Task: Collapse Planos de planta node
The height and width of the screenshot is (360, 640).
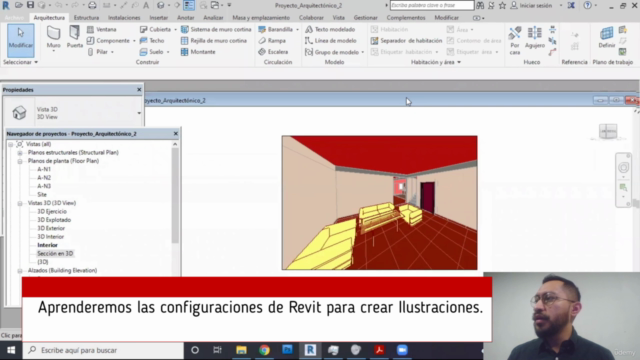Action: pos(20,161)
